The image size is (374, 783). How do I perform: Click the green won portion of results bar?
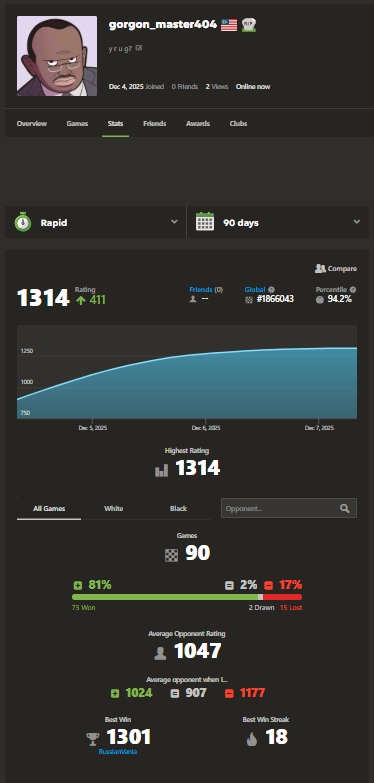coord(165,597)
